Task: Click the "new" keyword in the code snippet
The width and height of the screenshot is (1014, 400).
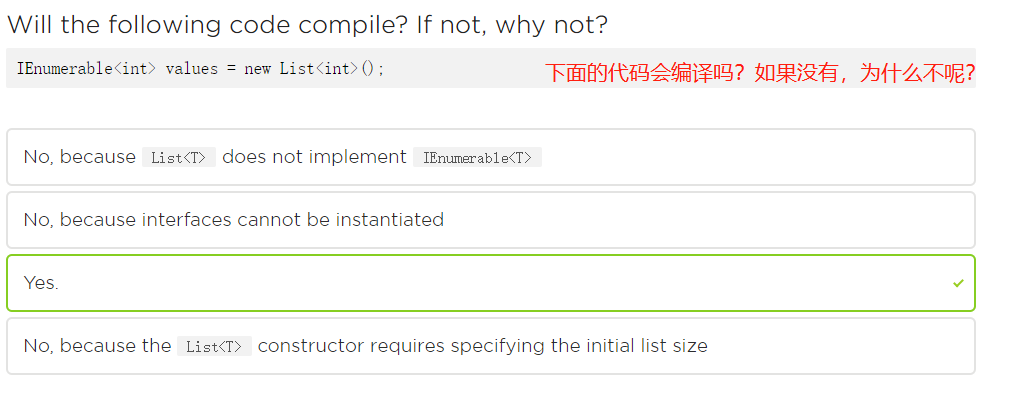Action: pos(257,69)
